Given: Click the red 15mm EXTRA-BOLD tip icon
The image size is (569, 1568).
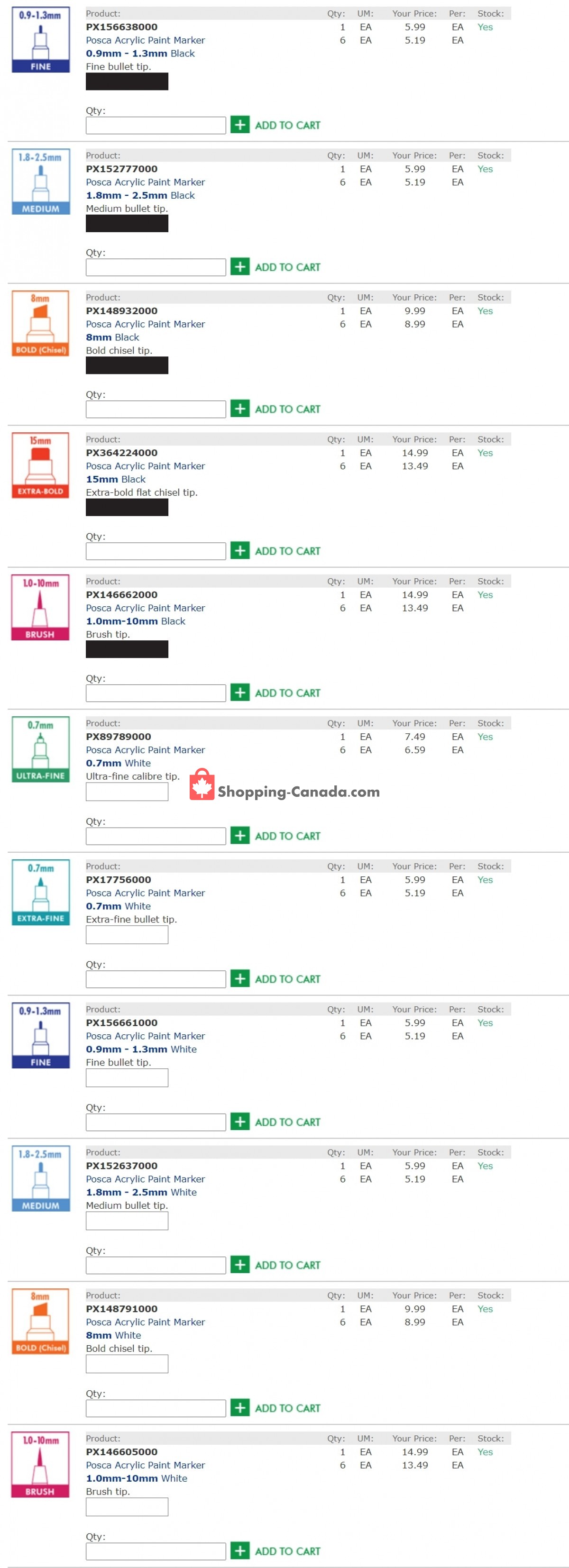Looking at the screenshot, I should tap(41, 465).
